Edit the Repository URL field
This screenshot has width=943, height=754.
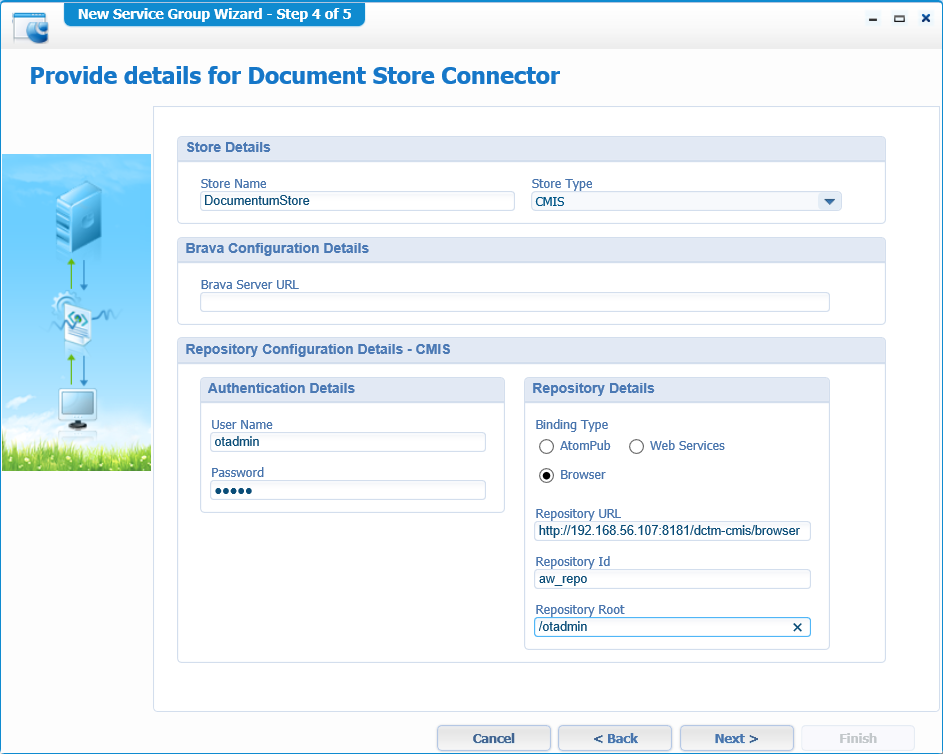click(x=672, y=531)
